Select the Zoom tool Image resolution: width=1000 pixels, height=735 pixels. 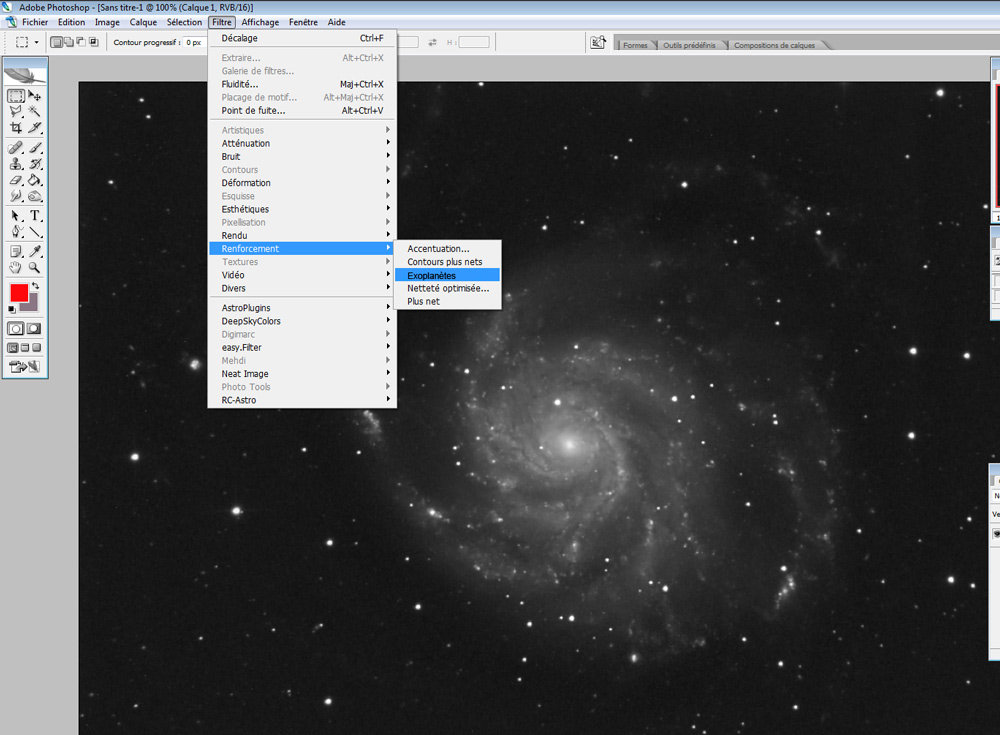point(35,268)
